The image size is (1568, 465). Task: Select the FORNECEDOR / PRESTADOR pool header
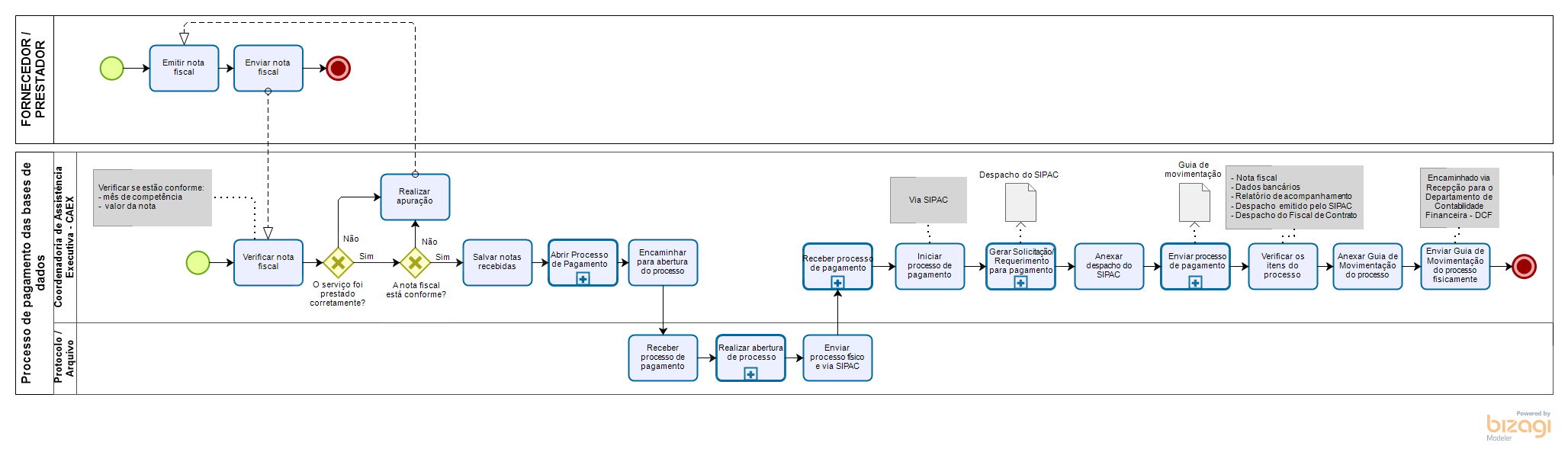[x=34, y=79]
